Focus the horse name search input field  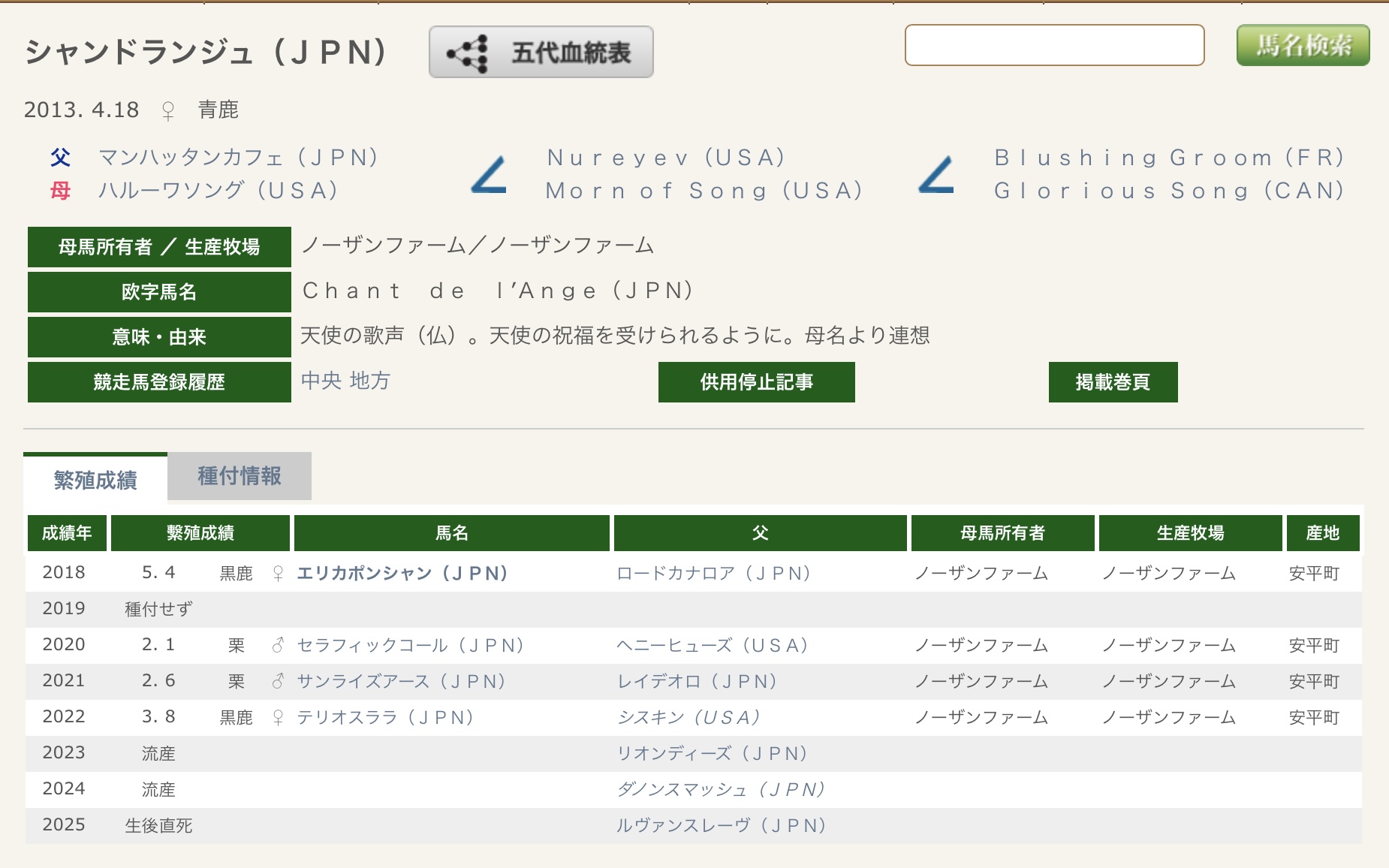pos(1054,46)
